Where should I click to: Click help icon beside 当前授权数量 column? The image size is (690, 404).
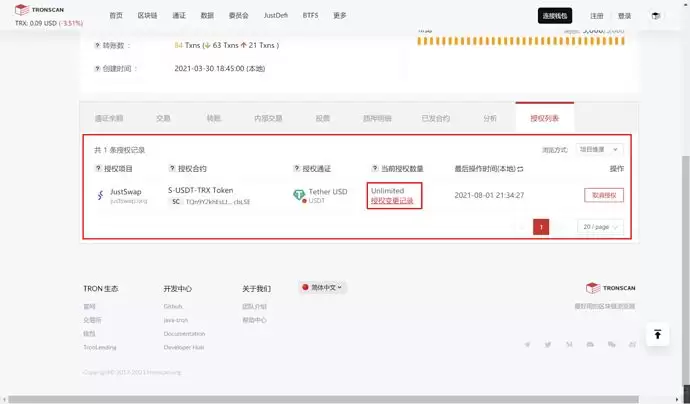[375, 169]
